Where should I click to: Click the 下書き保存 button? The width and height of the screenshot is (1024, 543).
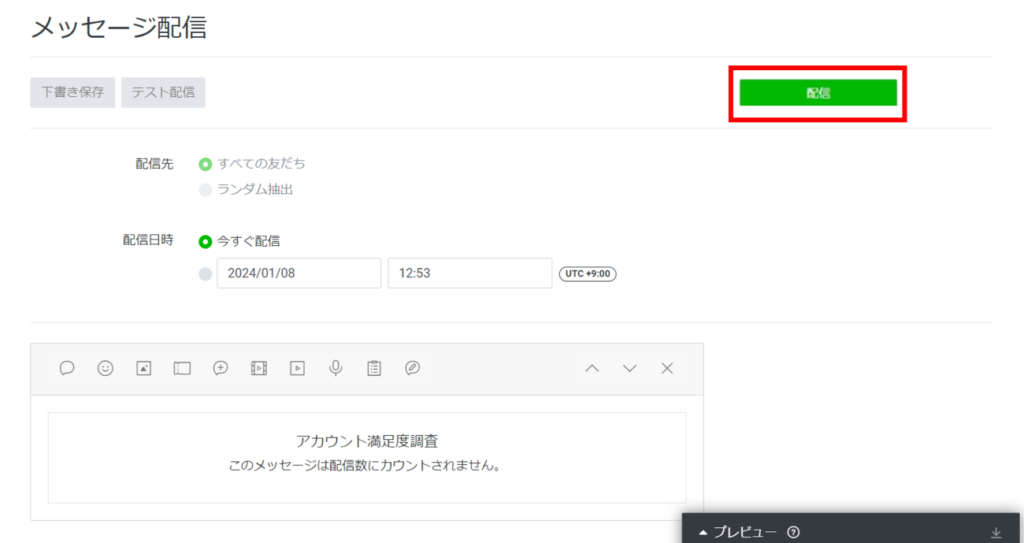coord(73,93)
